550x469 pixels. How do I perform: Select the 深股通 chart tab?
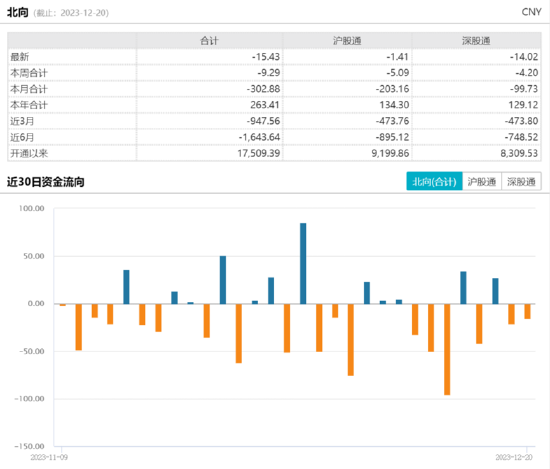tap(521, 181)
